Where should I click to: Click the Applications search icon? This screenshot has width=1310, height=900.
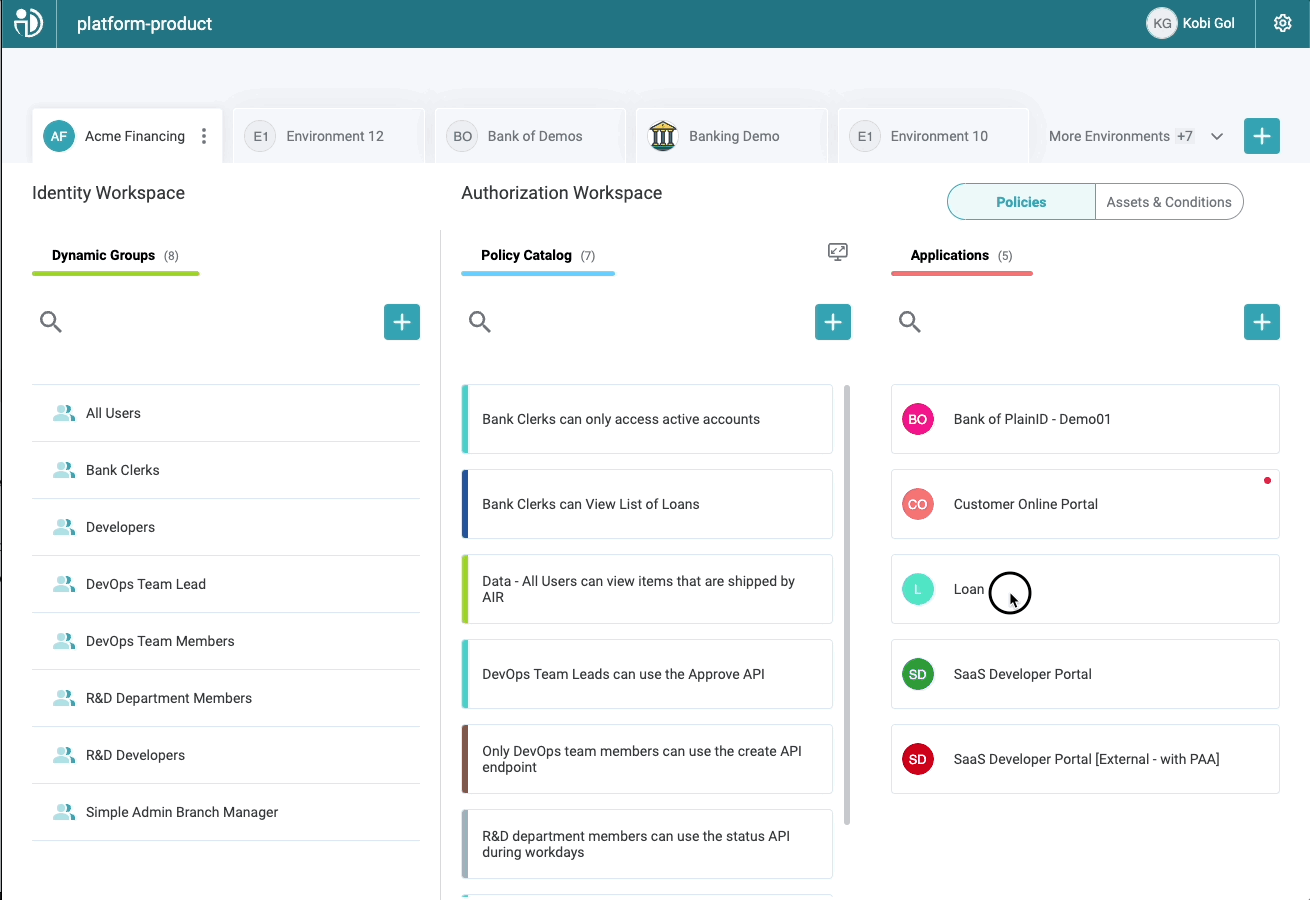pos(909,322)
